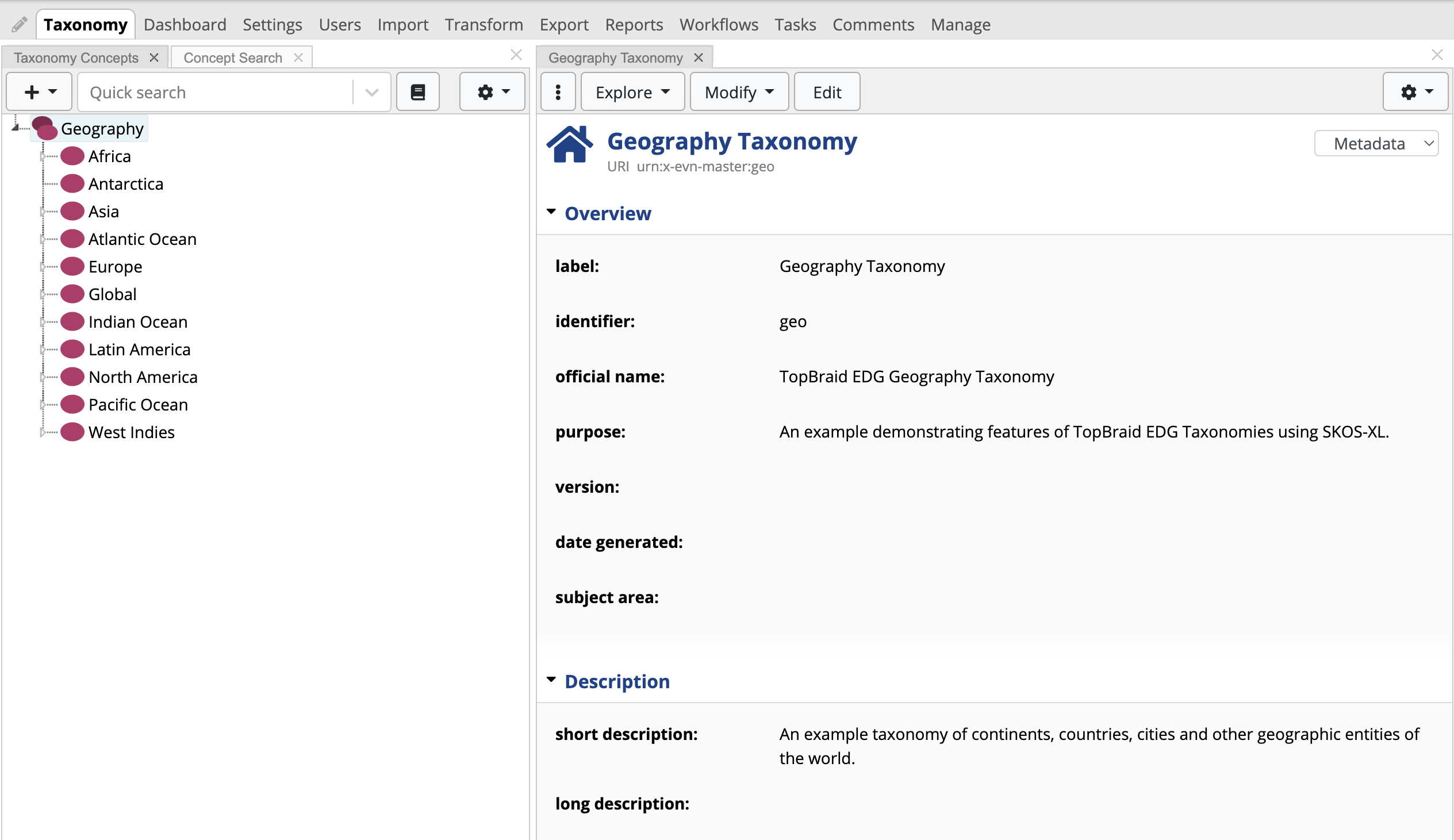Open the Metadata view selector
1454x840 pixels.
pyautogui.click(x=1375, y=143)
